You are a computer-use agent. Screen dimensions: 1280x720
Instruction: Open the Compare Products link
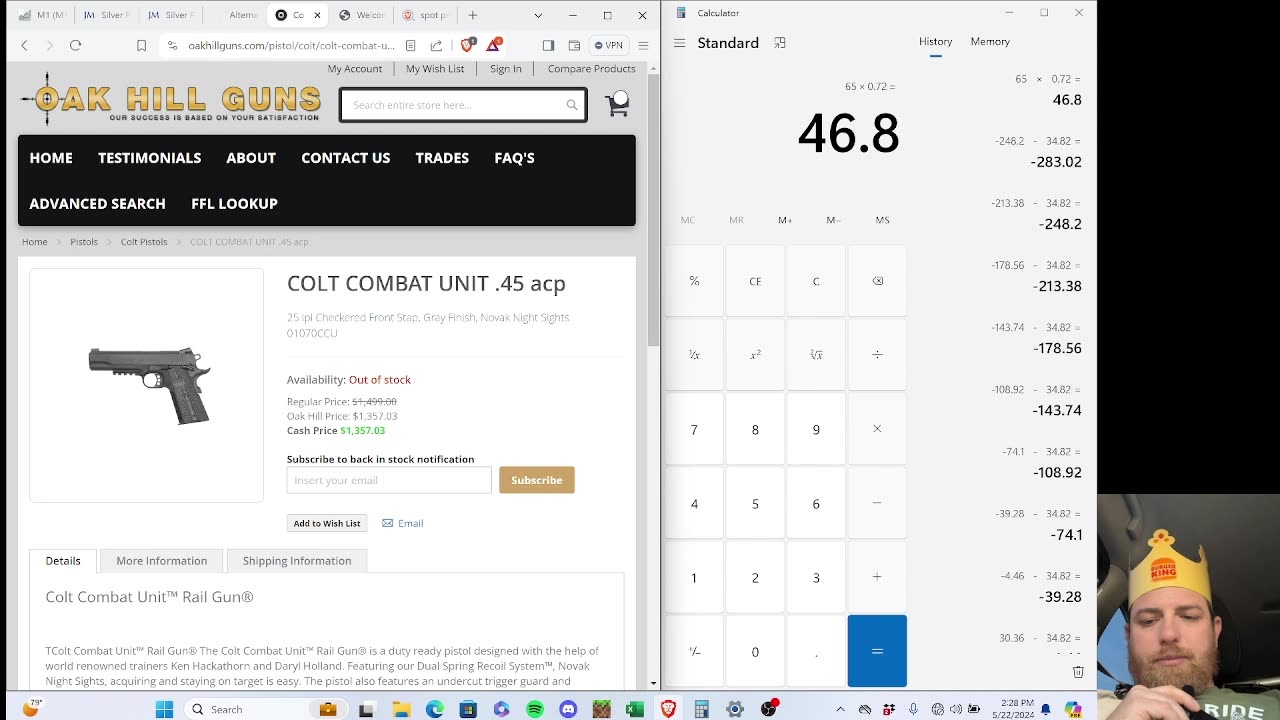coord(591,69)
